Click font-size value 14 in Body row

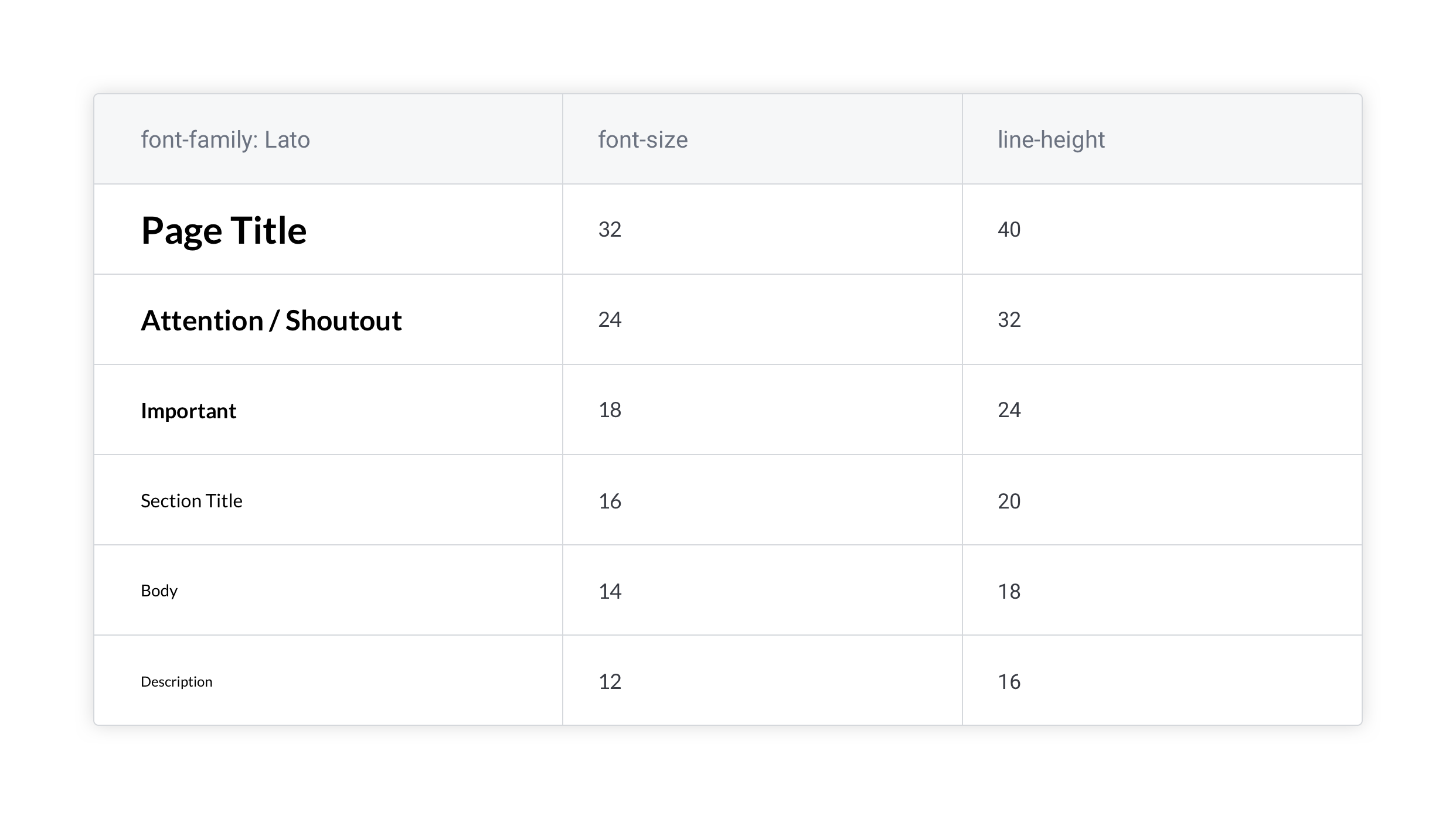click(610, 592)
